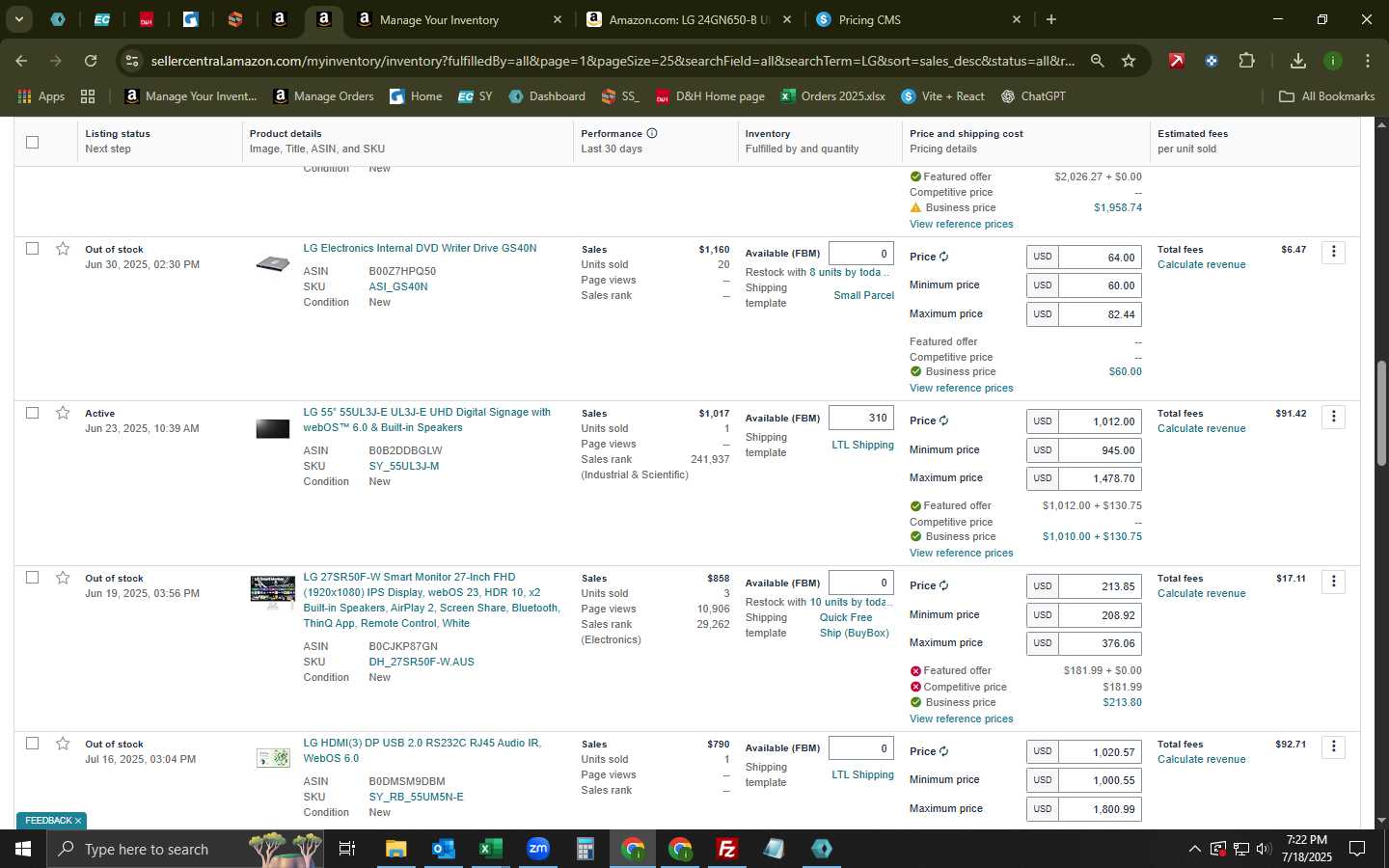Open Calculator from the taskbar
Image resolution: width=1389 pixels, height=868 pixels.
coord(585,849)
